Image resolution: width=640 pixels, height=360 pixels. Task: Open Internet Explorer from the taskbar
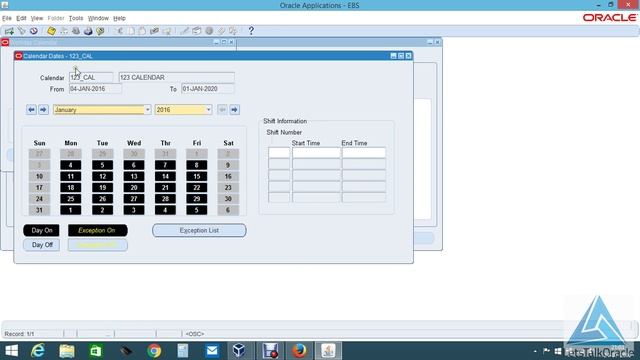pos(38,351)
